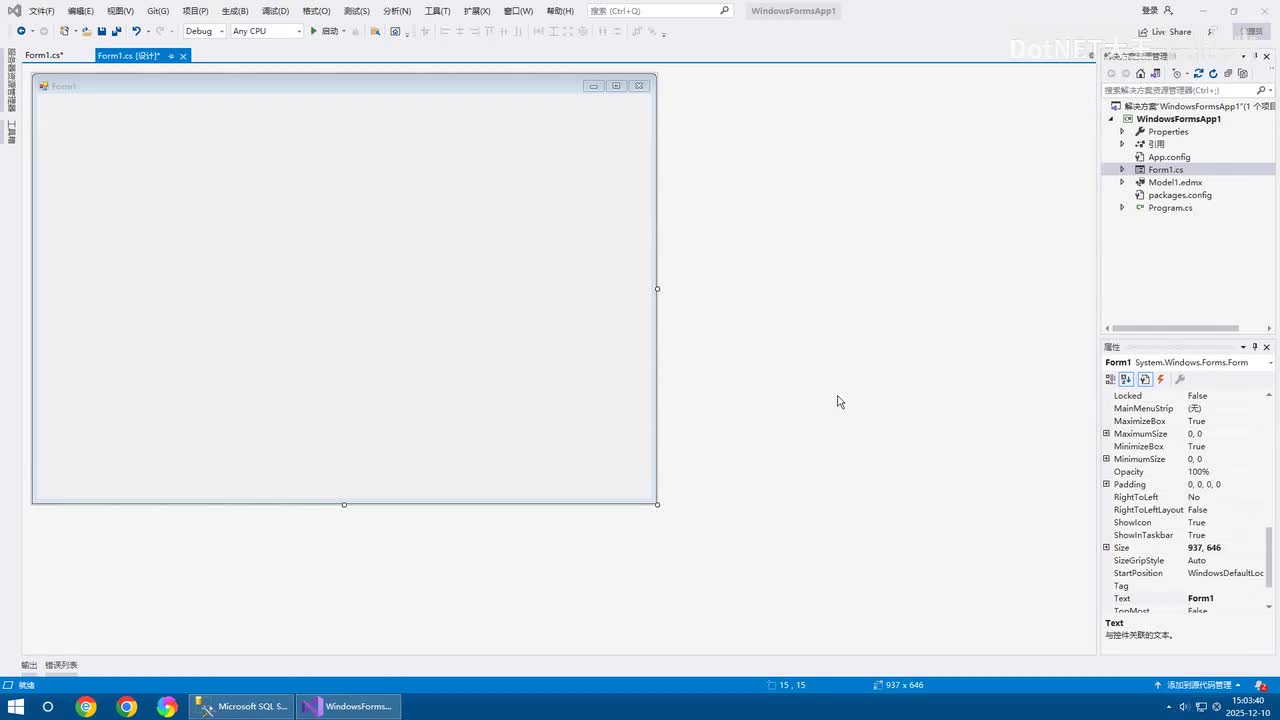Click the Visual Studio logo icon
The height and width of the screenshot is (720, 1280).
tap(13, 10)
